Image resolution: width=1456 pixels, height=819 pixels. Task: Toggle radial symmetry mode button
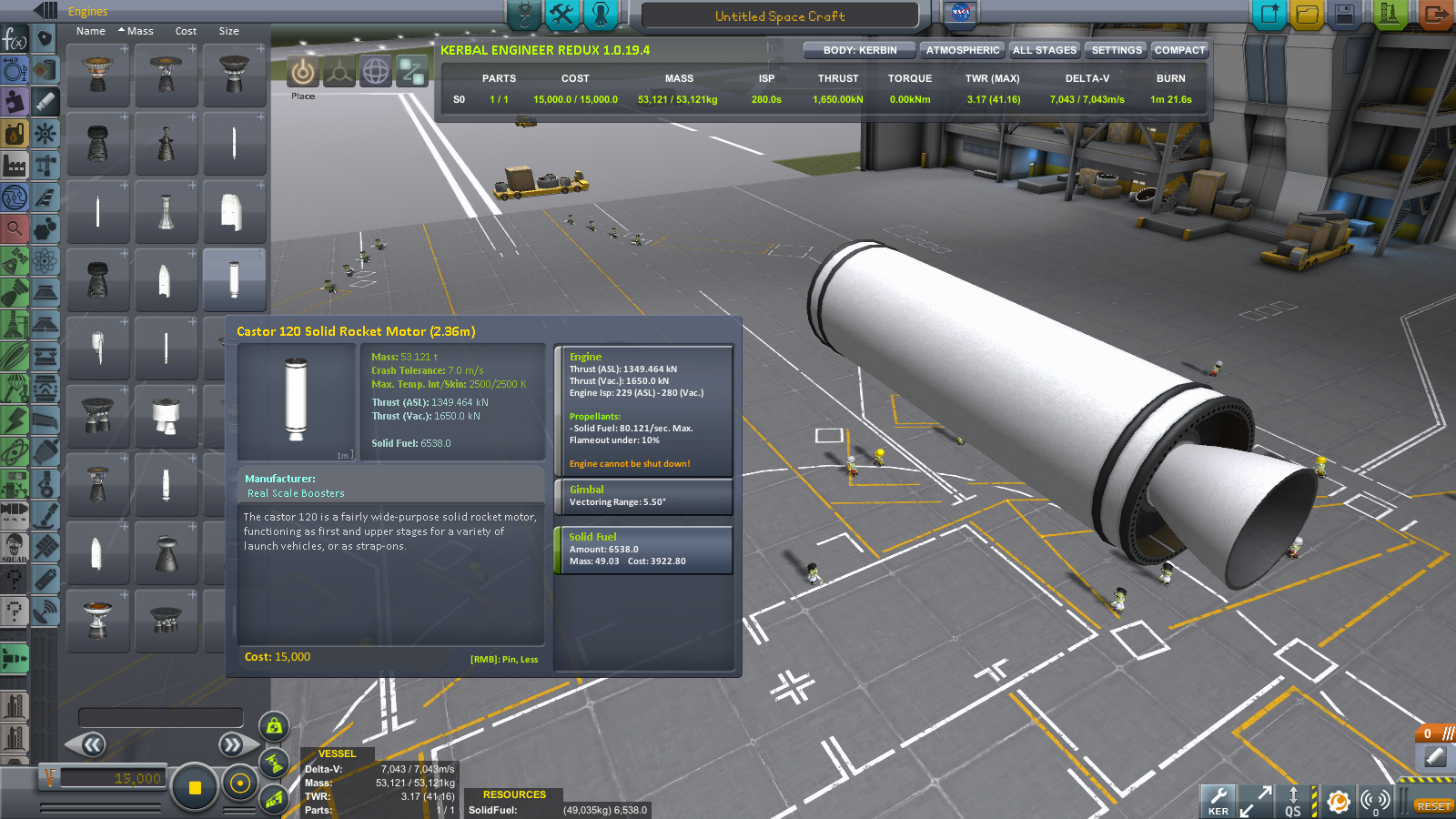click(194, 787)
